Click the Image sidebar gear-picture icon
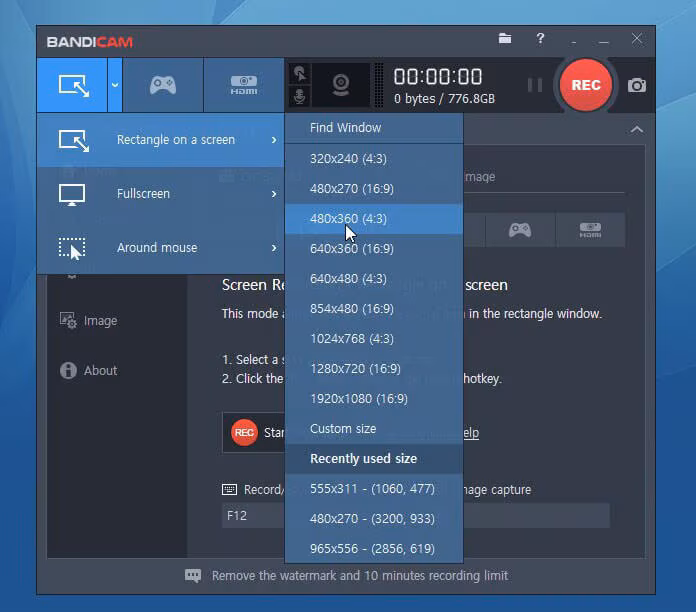The width and height of the screenshot is (696, 612). click(68, 320)
